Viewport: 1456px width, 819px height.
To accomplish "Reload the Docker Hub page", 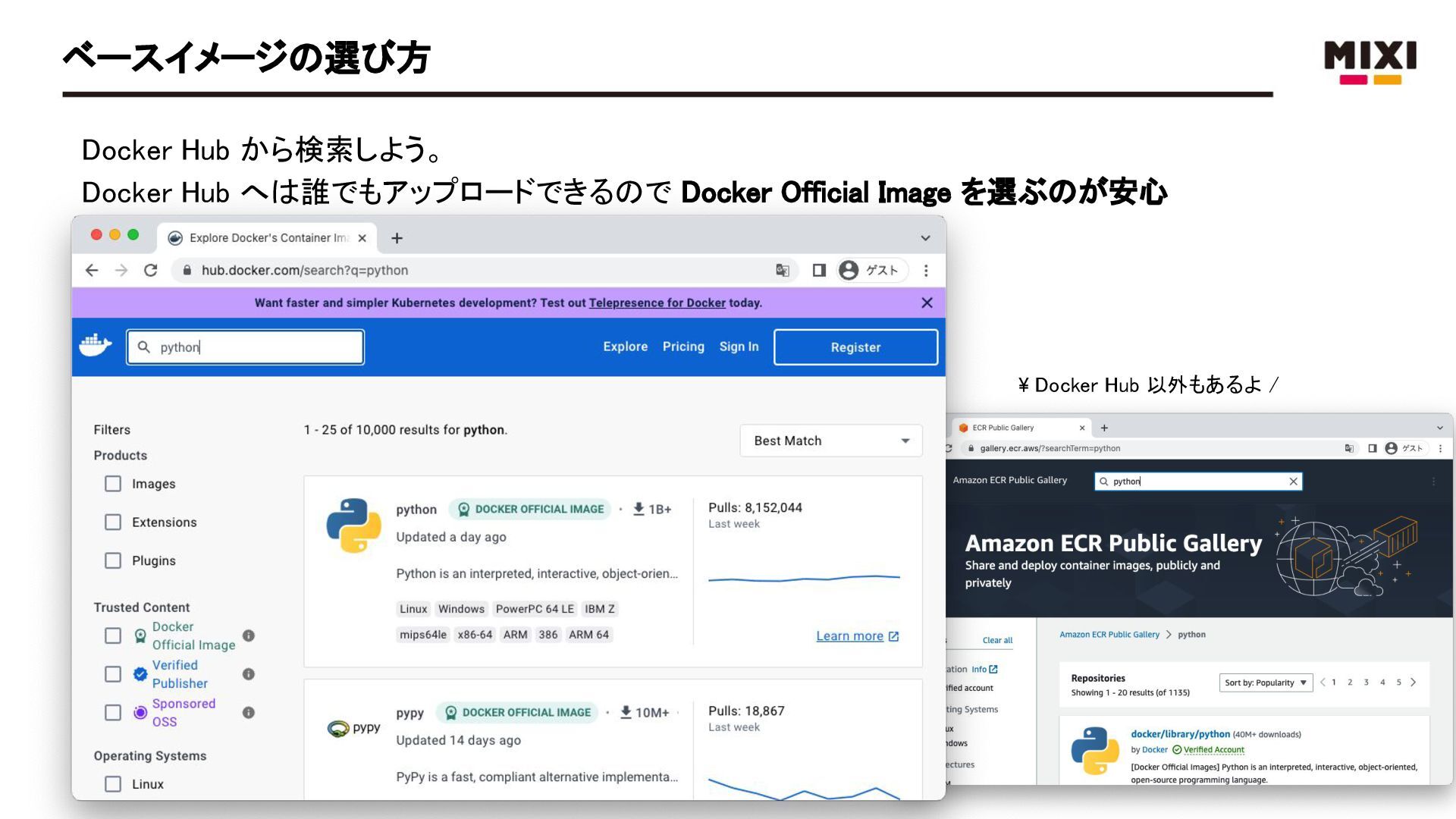I will [x=151, y=270].
